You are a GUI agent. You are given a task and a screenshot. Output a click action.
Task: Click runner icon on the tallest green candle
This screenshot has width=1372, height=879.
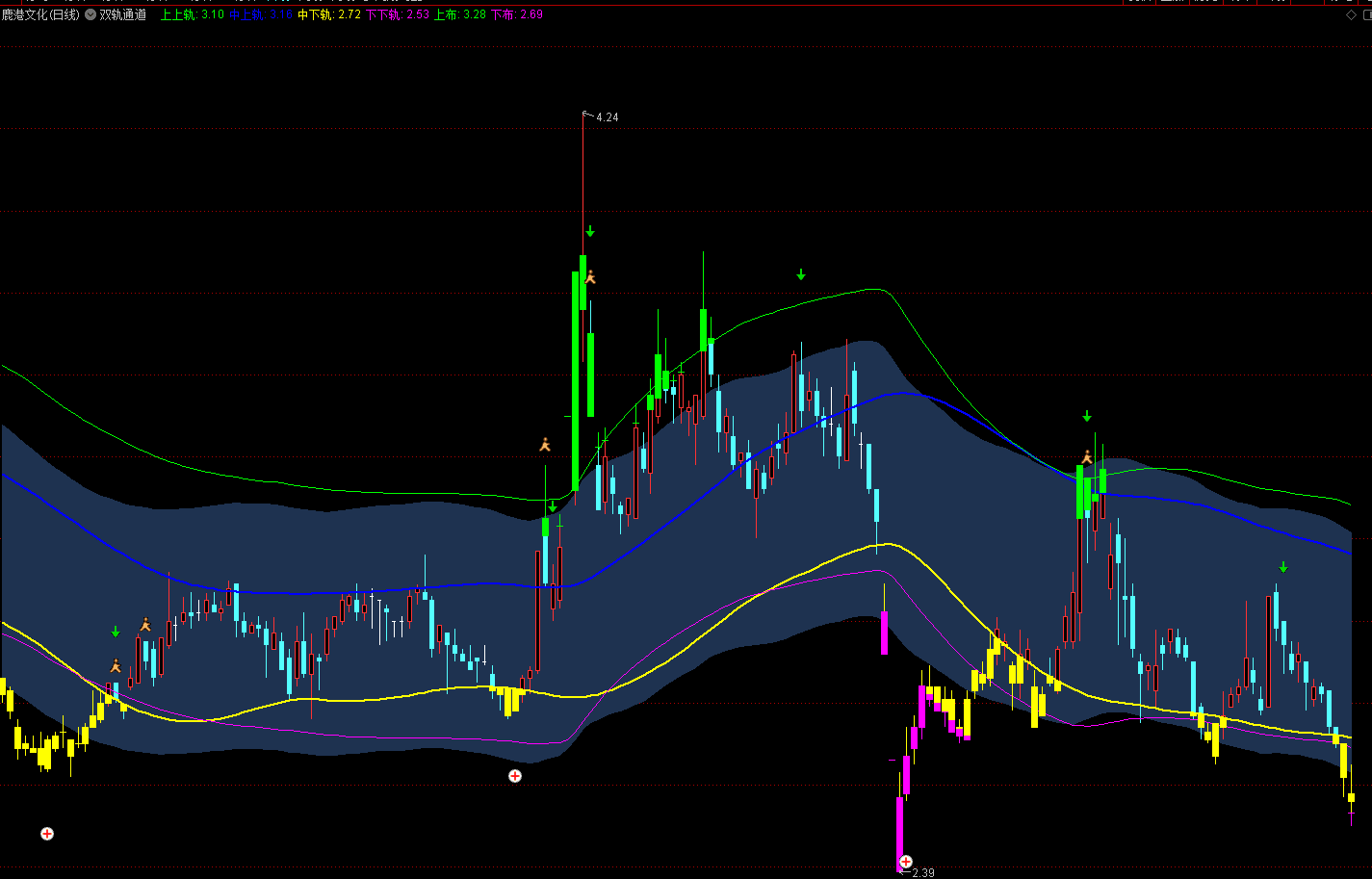[590, 276]
